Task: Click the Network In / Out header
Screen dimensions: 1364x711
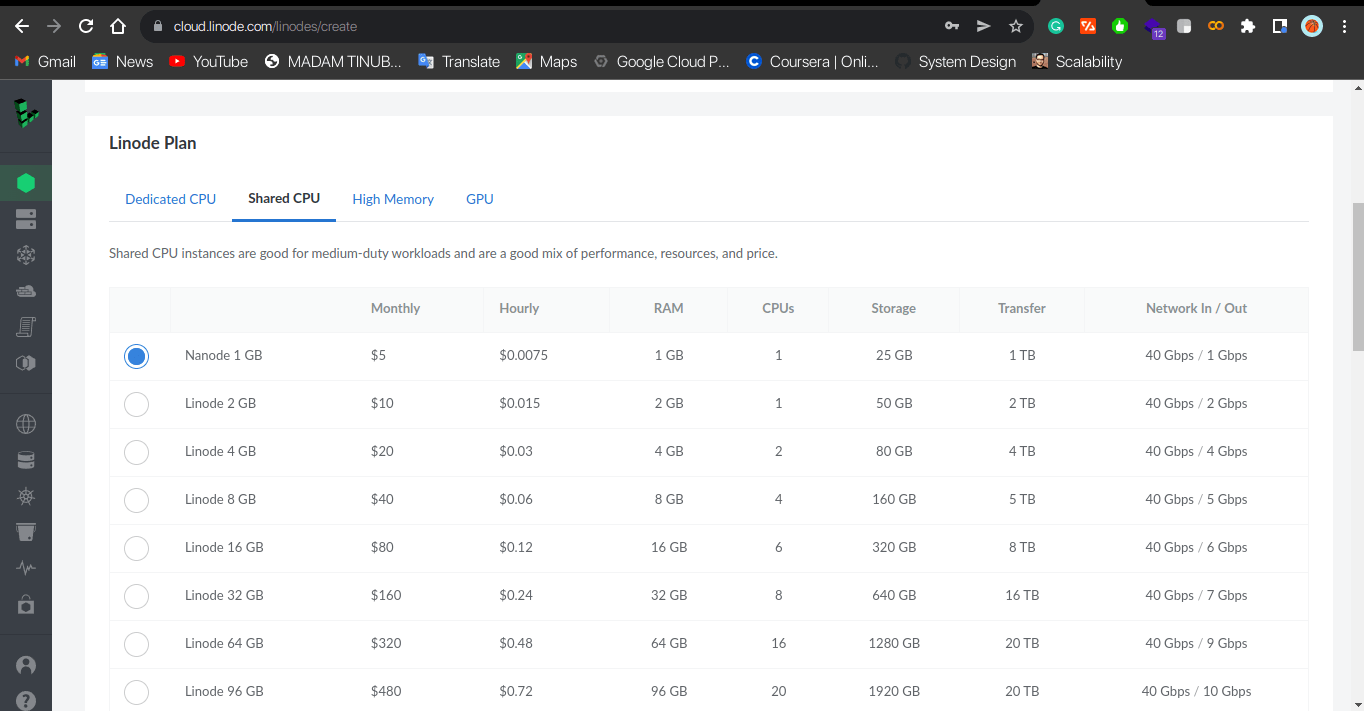Action: [x=1196, y=309]
